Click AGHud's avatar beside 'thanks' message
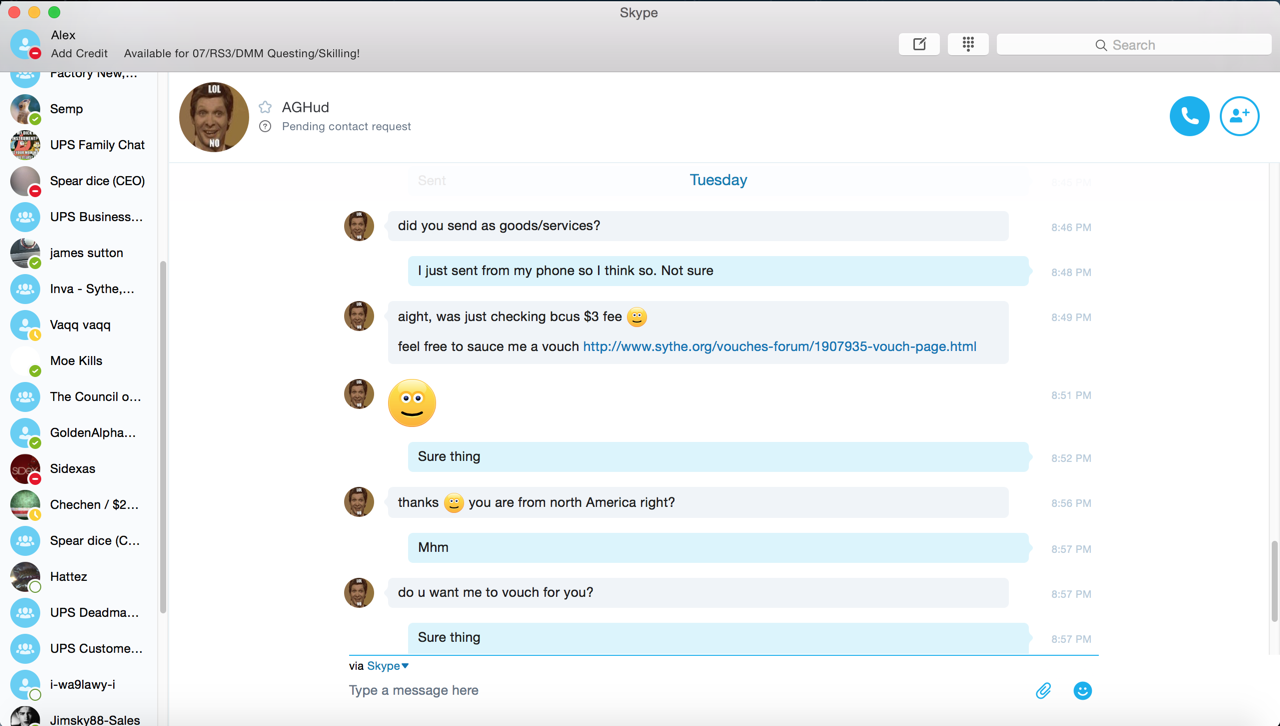 359,502
